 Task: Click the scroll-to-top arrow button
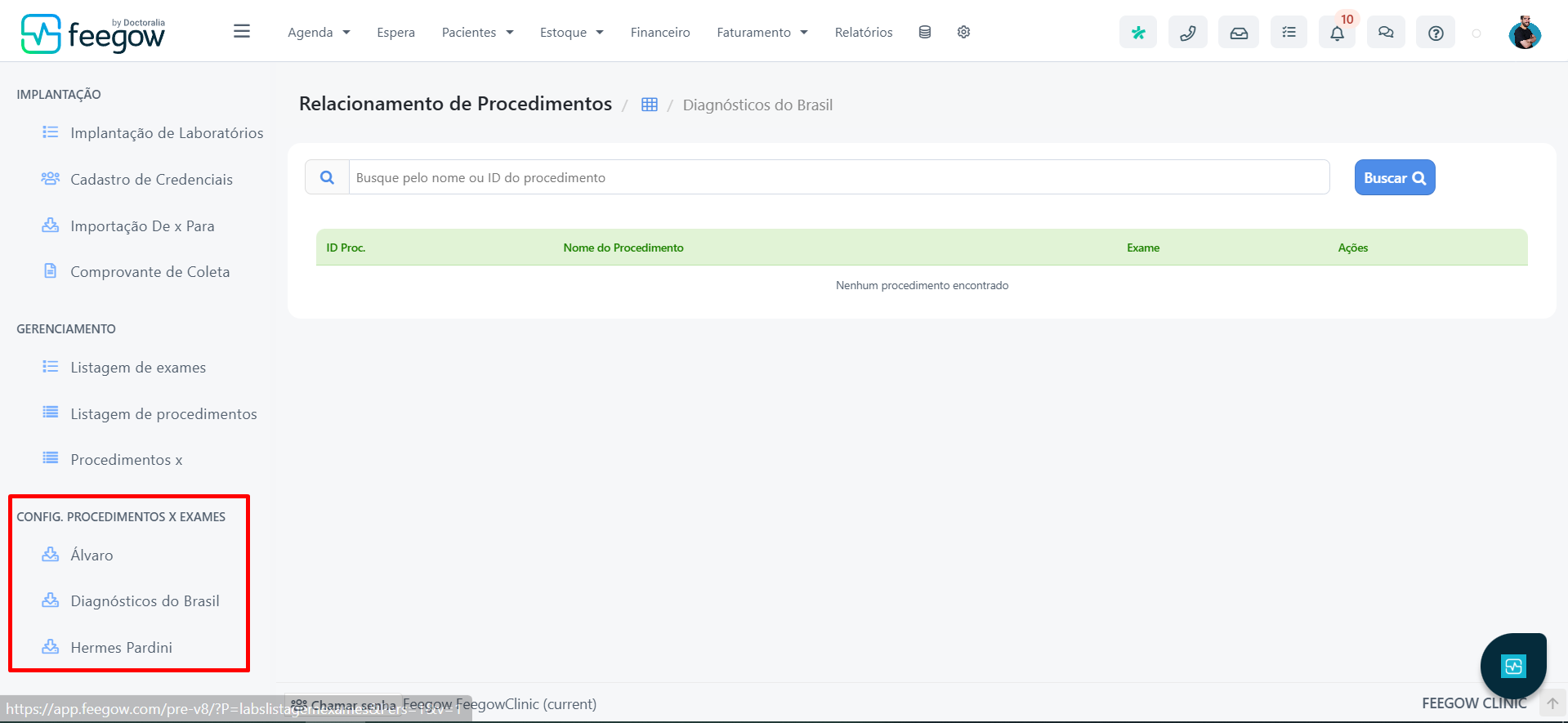[1552, 703]
